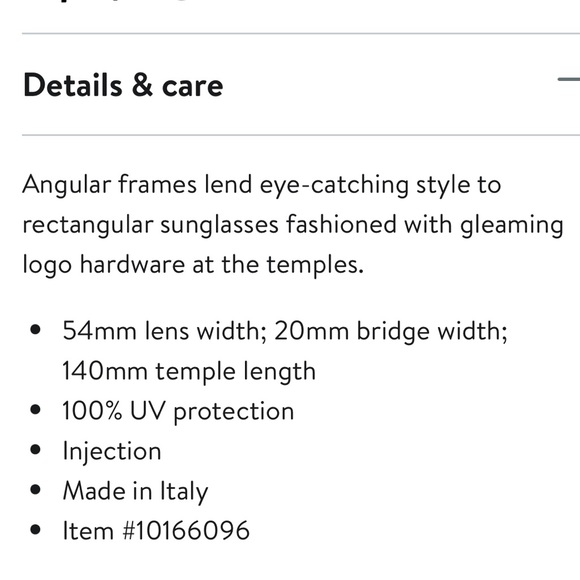Click the 100% UV protection text
The width and height of the screenshot is (580, 580).
[178, 411]
